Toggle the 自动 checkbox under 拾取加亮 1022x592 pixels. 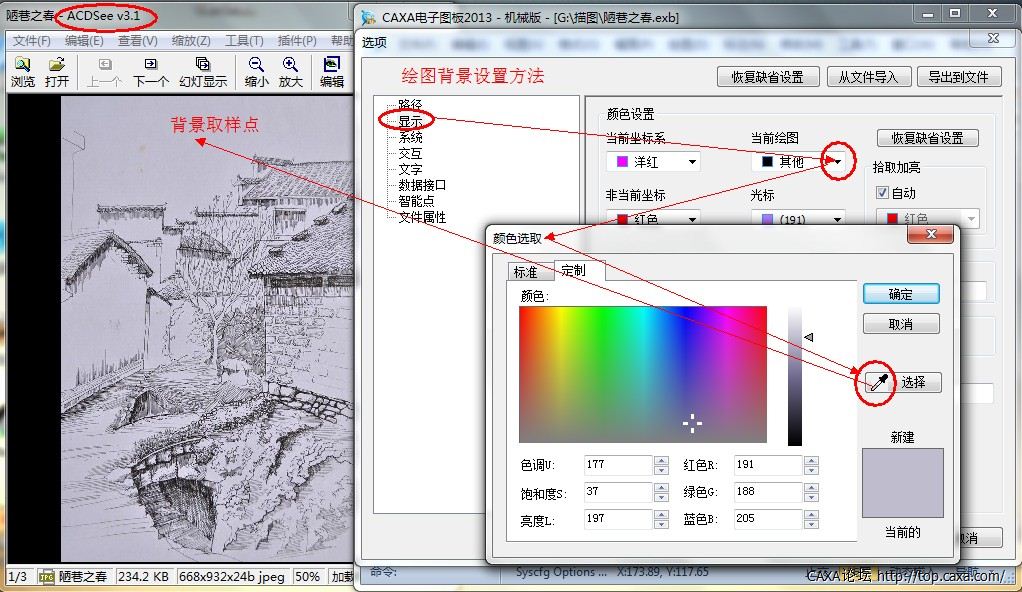[x=882, y=193]
